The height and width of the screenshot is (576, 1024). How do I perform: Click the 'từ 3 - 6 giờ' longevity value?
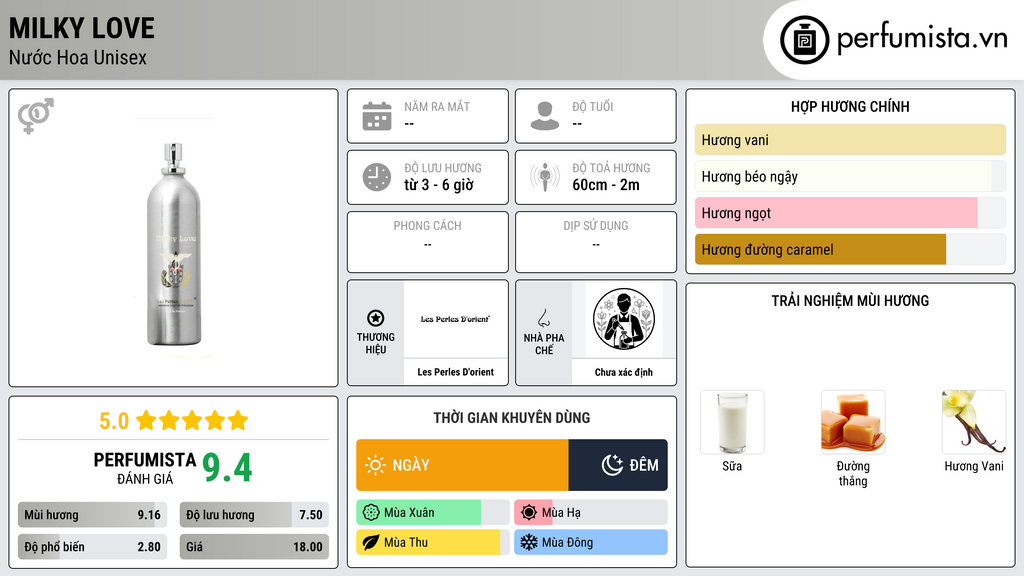(439, 185)
